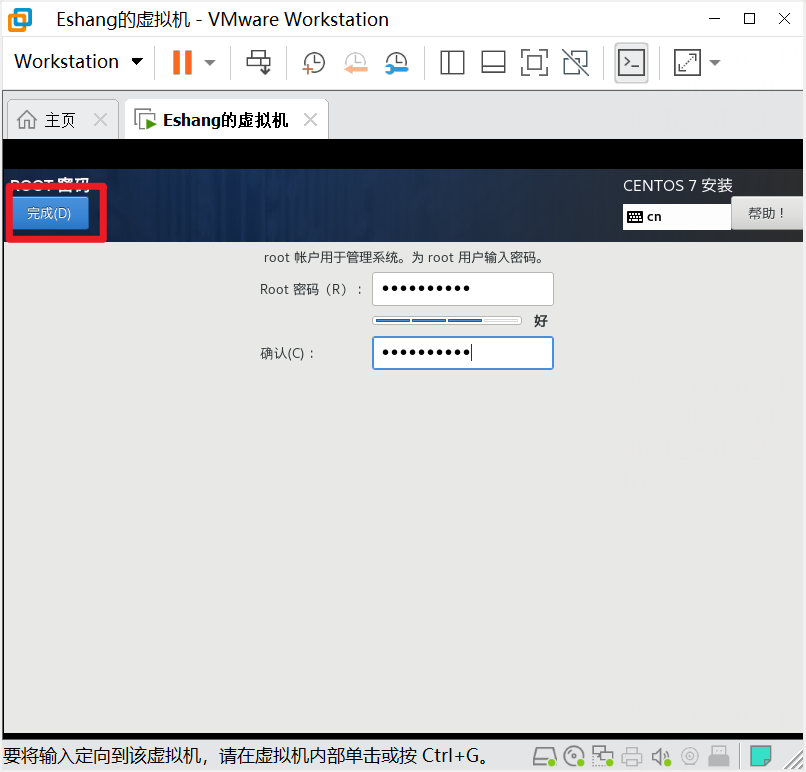Image resolution: width=806 pixels, height=772 pixels.
Task: Click the camera device status icon
Action: point(690,757)
